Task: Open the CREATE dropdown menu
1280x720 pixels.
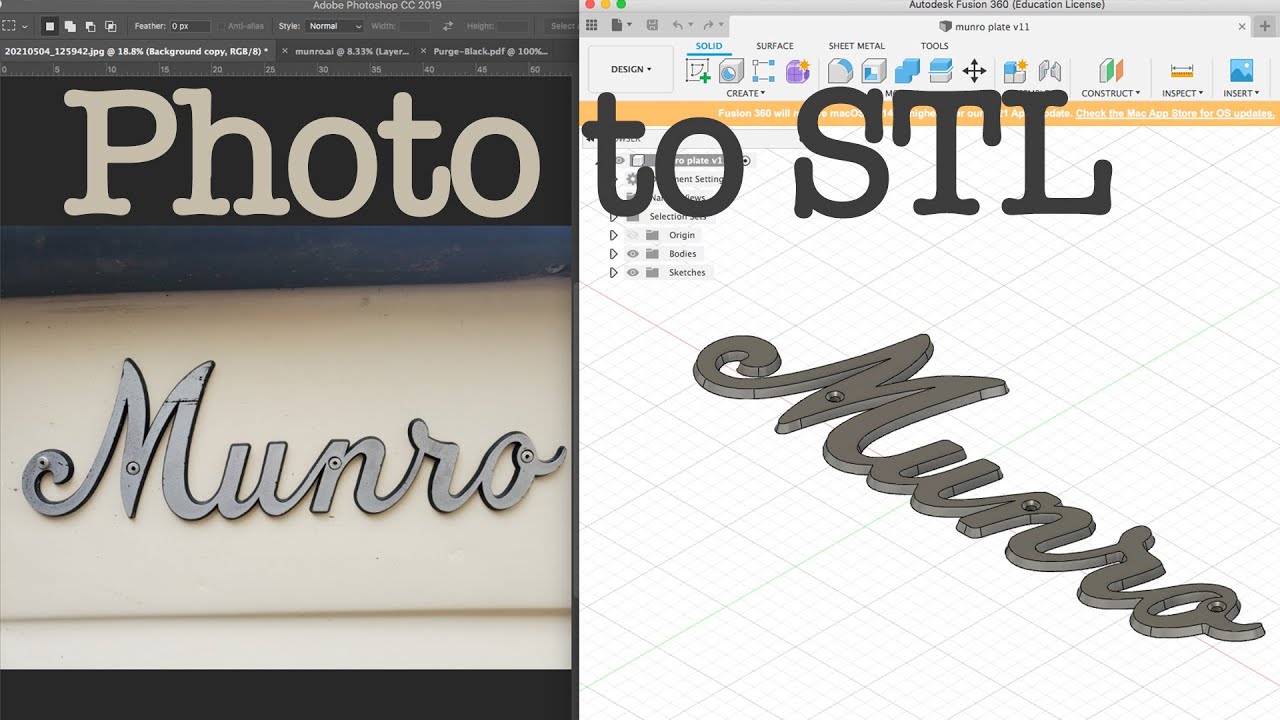Action: 746,93
